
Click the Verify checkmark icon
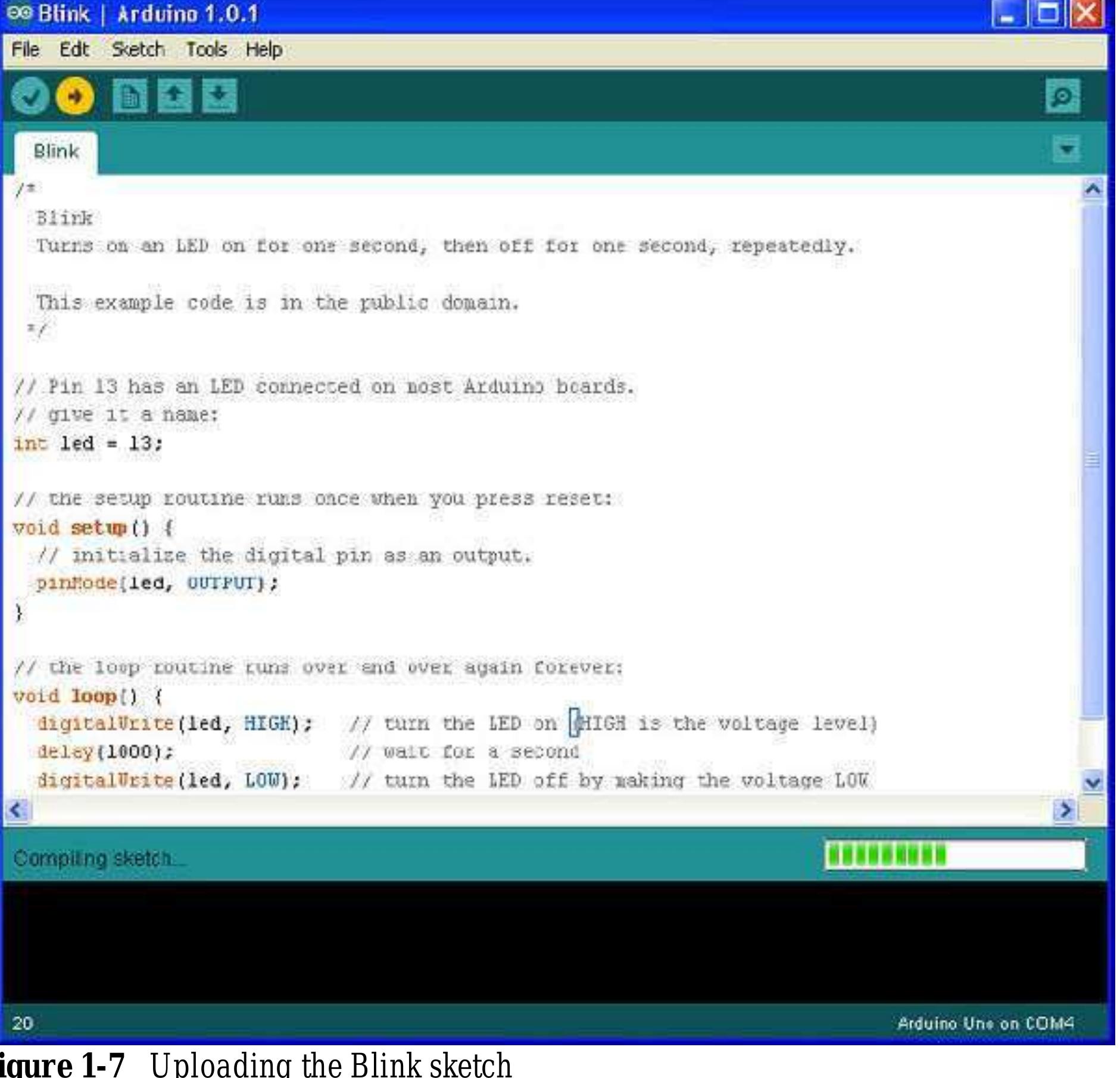[30, 96]
